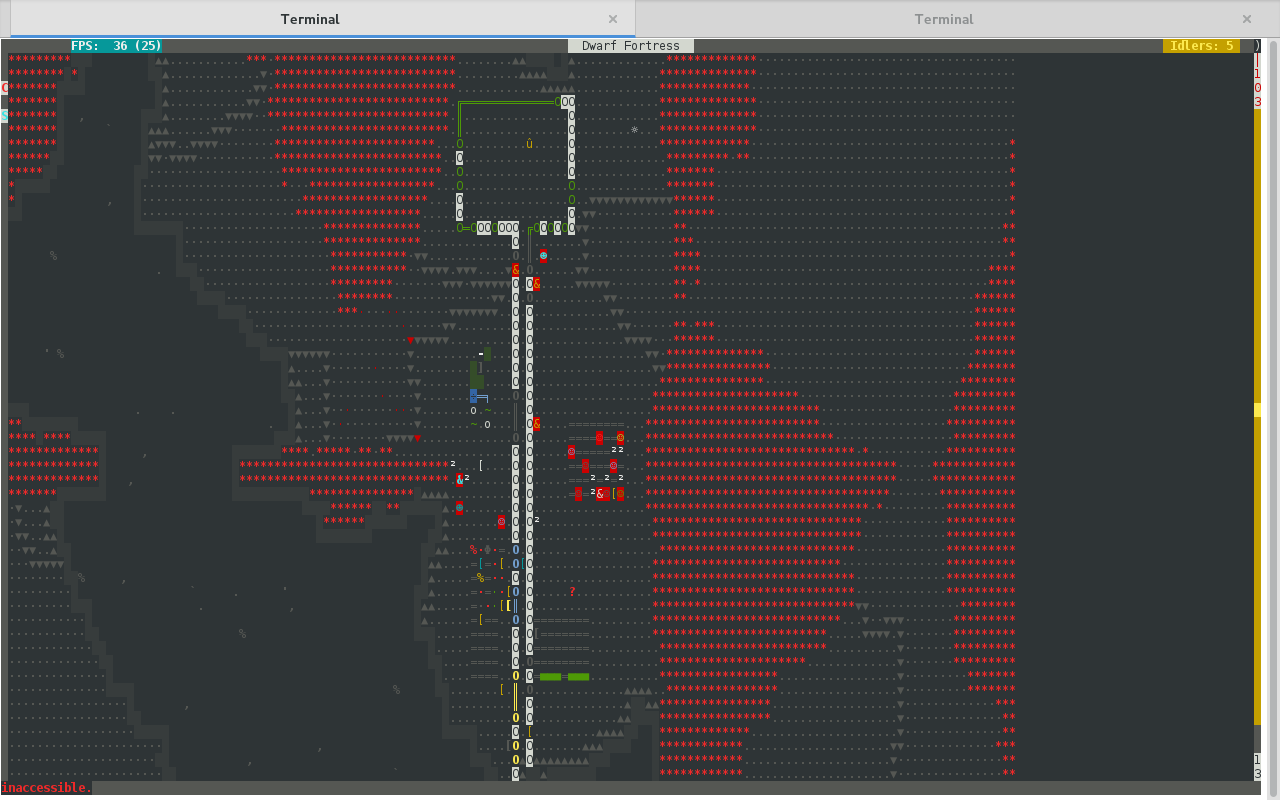Select the white ampersand creature on red
The width and height of the screenshot is (1280, 800).
click(600, 494)
